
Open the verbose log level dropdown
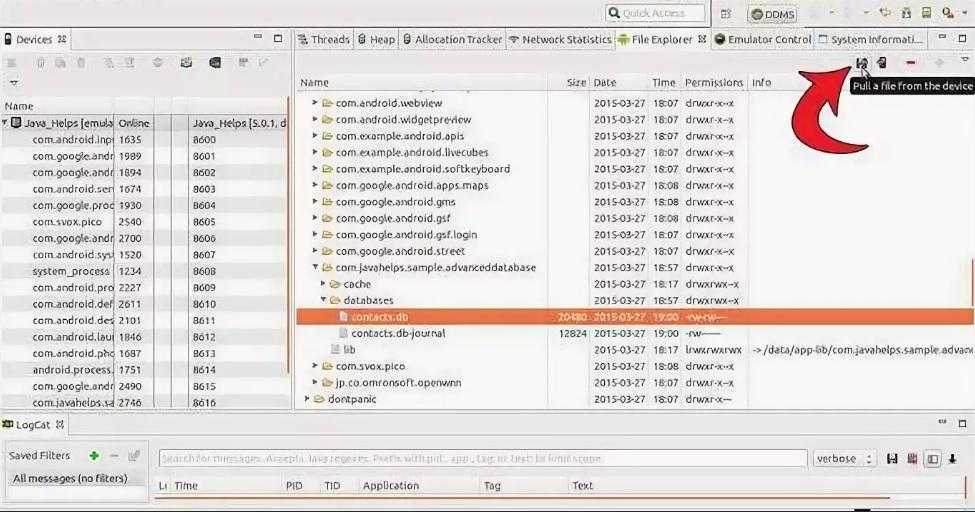(844, 459)
